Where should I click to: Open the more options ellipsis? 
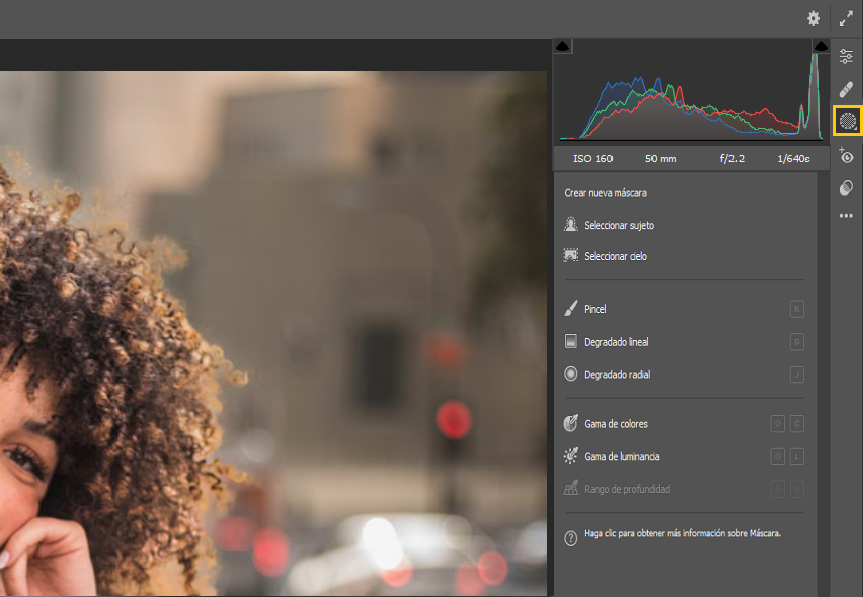point(846,216)
